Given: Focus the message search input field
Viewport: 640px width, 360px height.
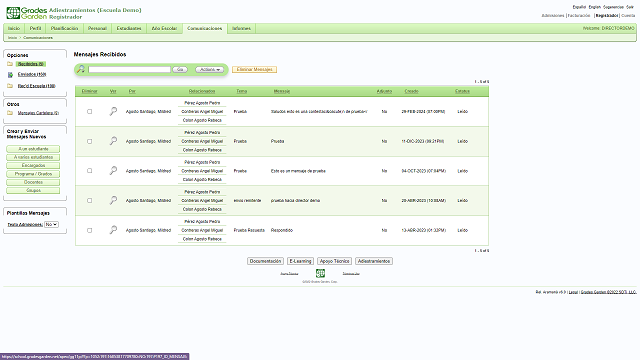Looking at the screenshot, I should (129, 69).
